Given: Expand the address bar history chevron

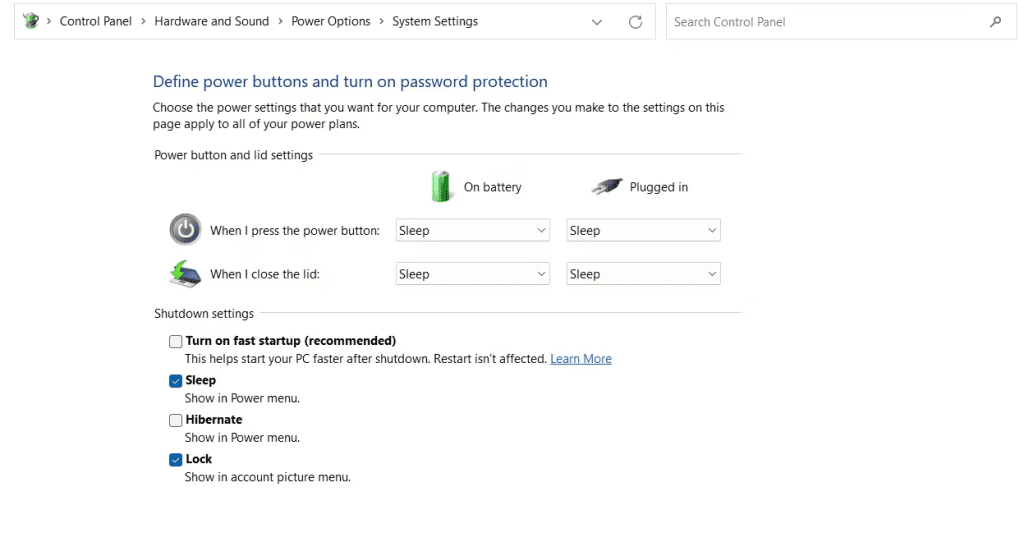Looking at the screenshot, I should click(597, 21).
